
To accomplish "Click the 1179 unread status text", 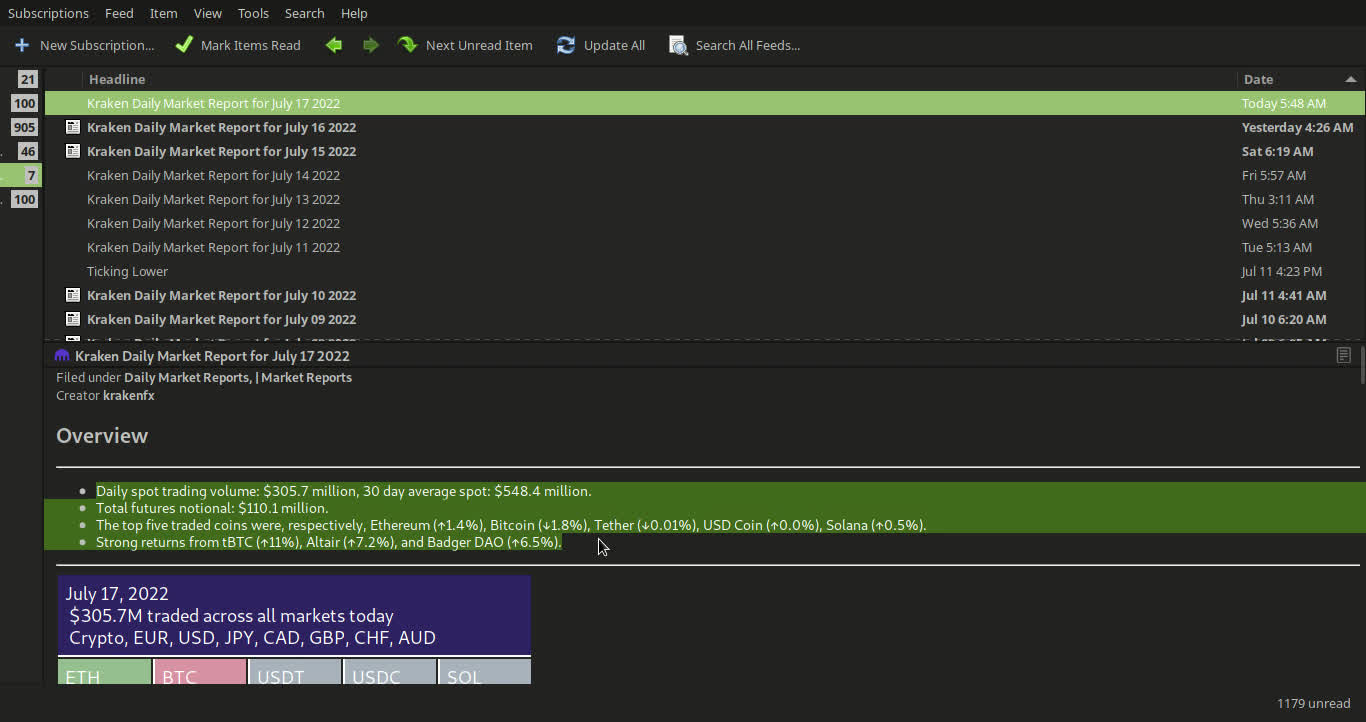I will point(1313,703).
